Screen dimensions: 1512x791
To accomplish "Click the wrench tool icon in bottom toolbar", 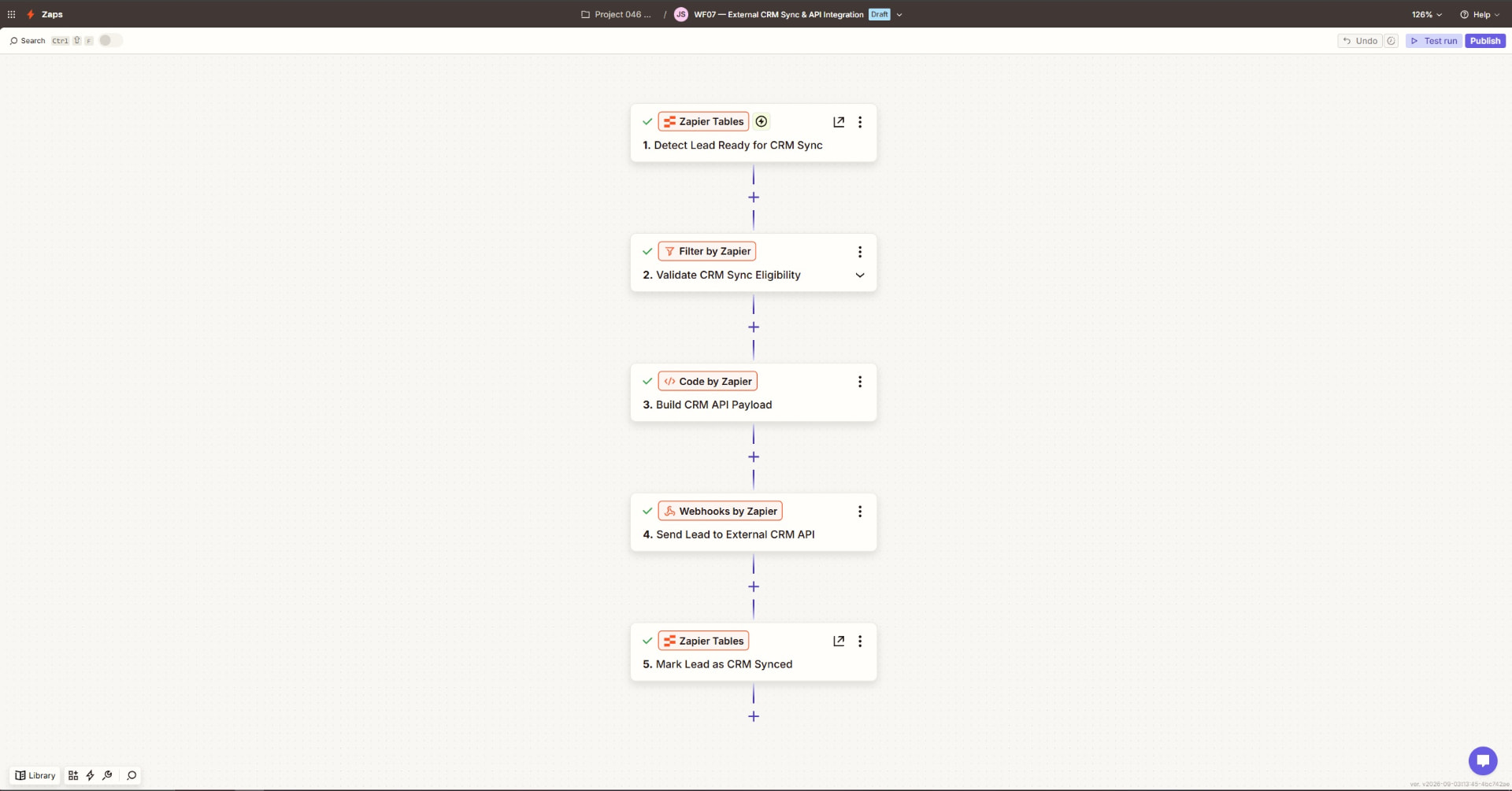I will pos(108,775).
